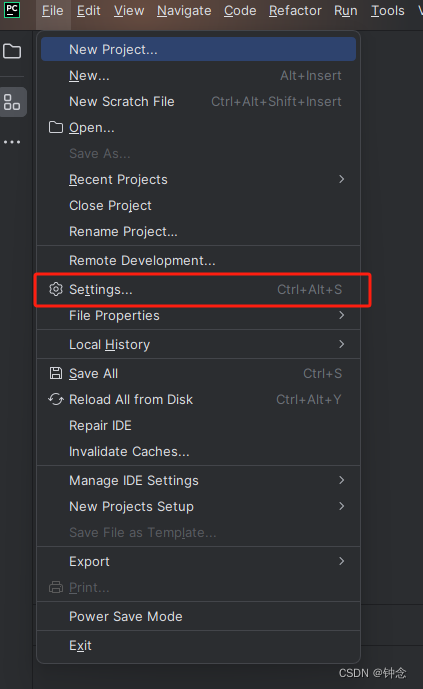Screen dimensions: 423x689
Task: Click the PyCharm logo icon
Action: 12,10
